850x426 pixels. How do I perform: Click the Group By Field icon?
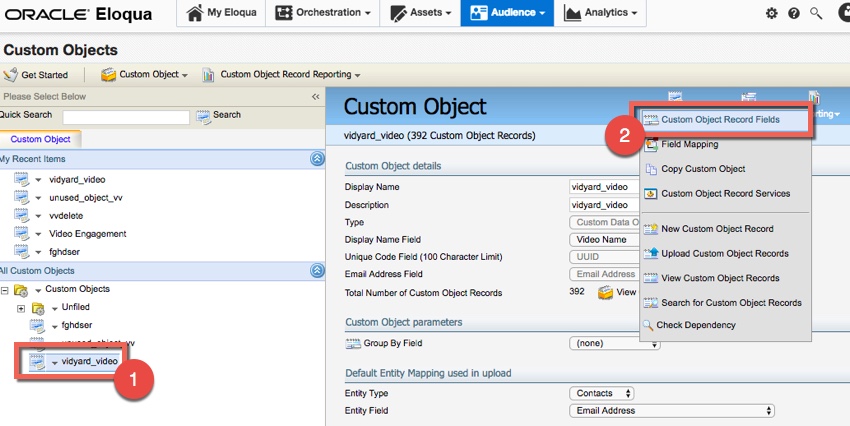(x=353, y=344)
